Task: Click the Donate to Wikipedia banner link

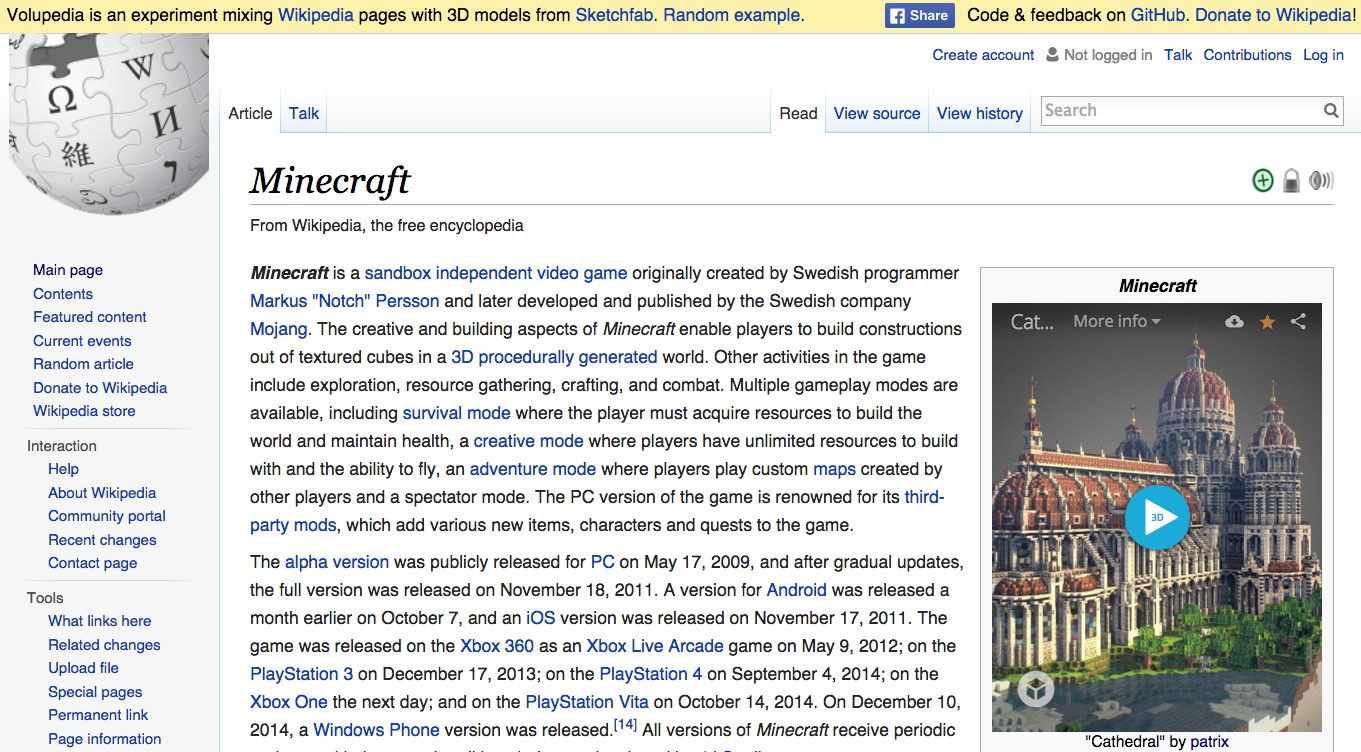Action: (x=1273, y=15)
